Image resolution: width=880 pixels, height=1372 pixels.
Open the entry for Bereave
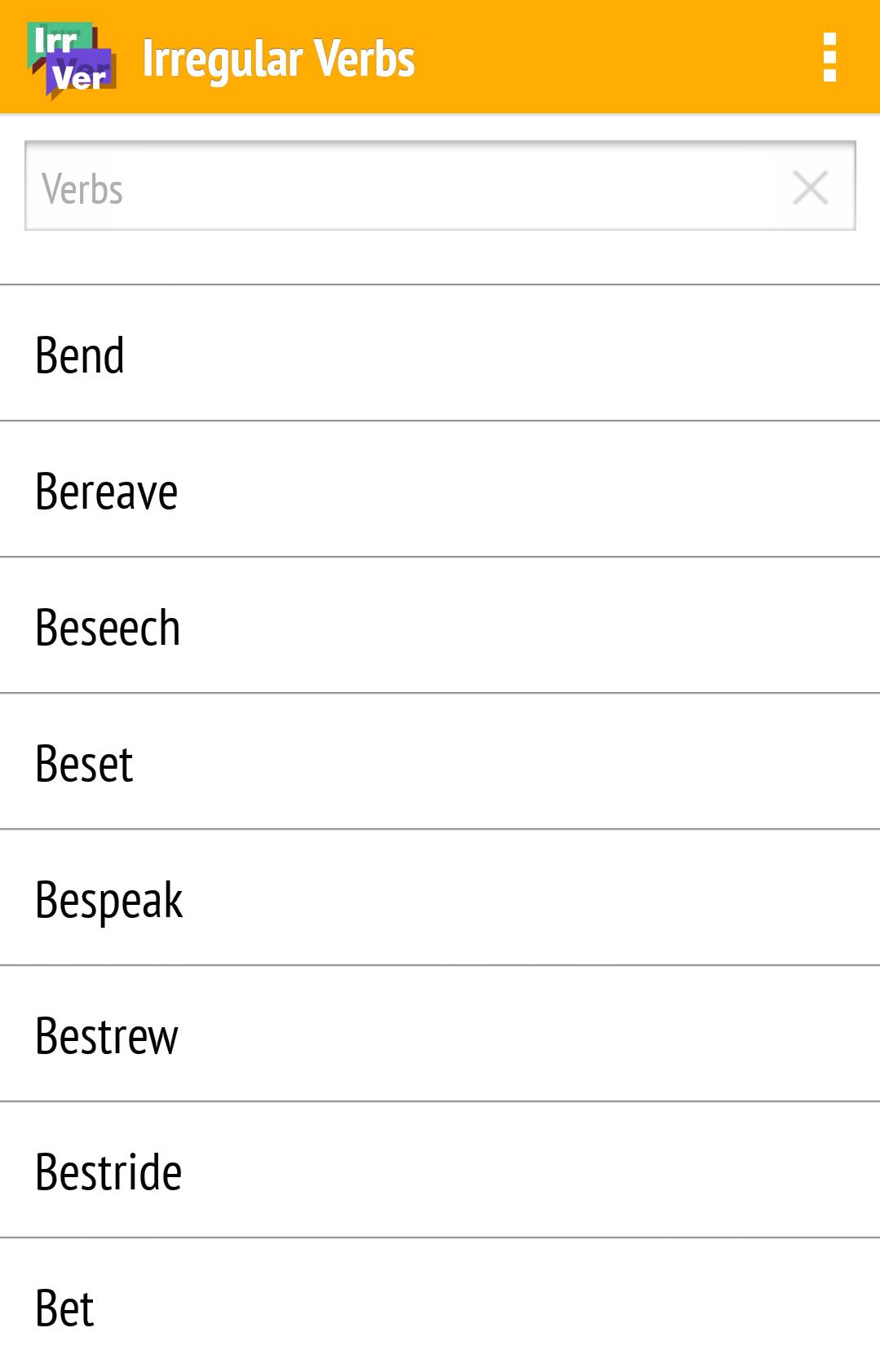click(x=440, y=490)
